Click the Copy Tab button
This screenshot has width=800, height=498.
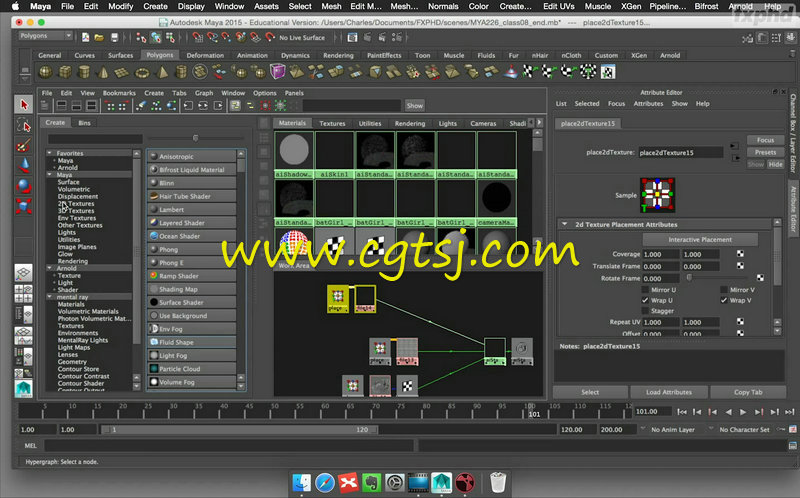[748, 392]
